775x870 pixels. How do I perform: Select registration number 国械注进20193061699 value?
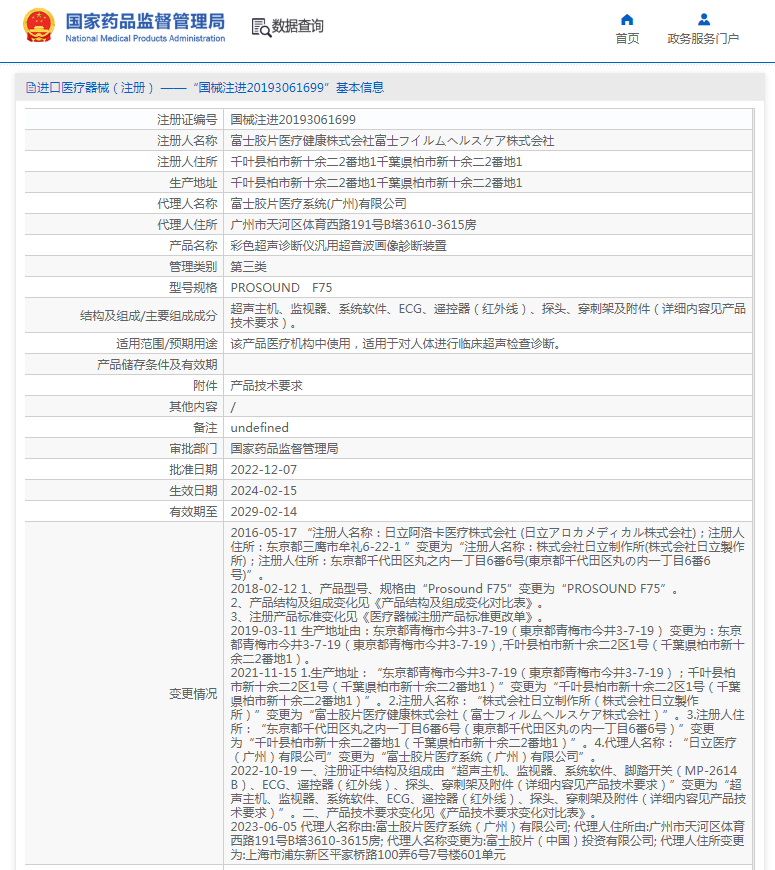click(293, 120)
